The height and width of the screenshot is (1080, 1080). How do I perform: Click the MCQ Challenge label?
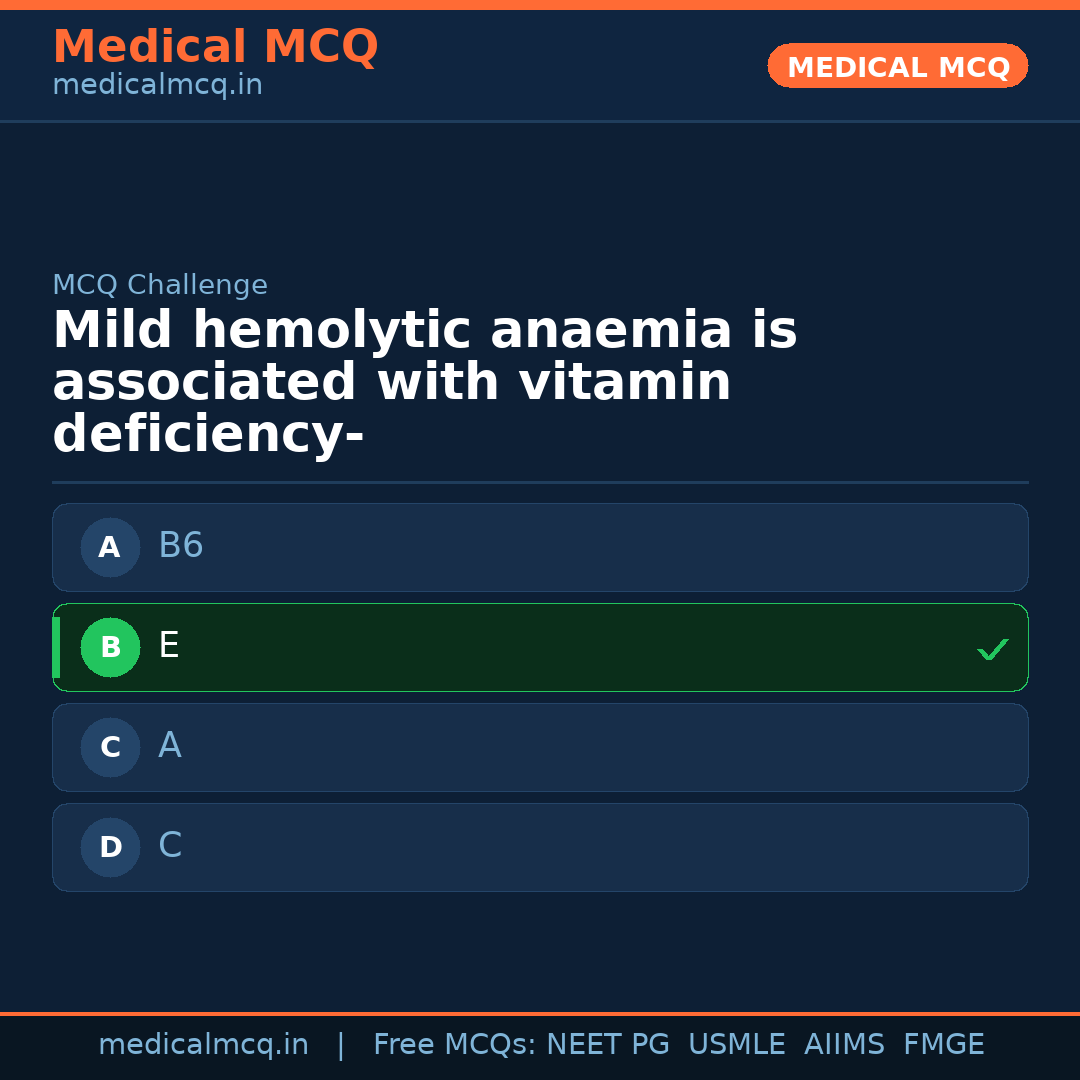pyautogui.click(x=160, y=285)
